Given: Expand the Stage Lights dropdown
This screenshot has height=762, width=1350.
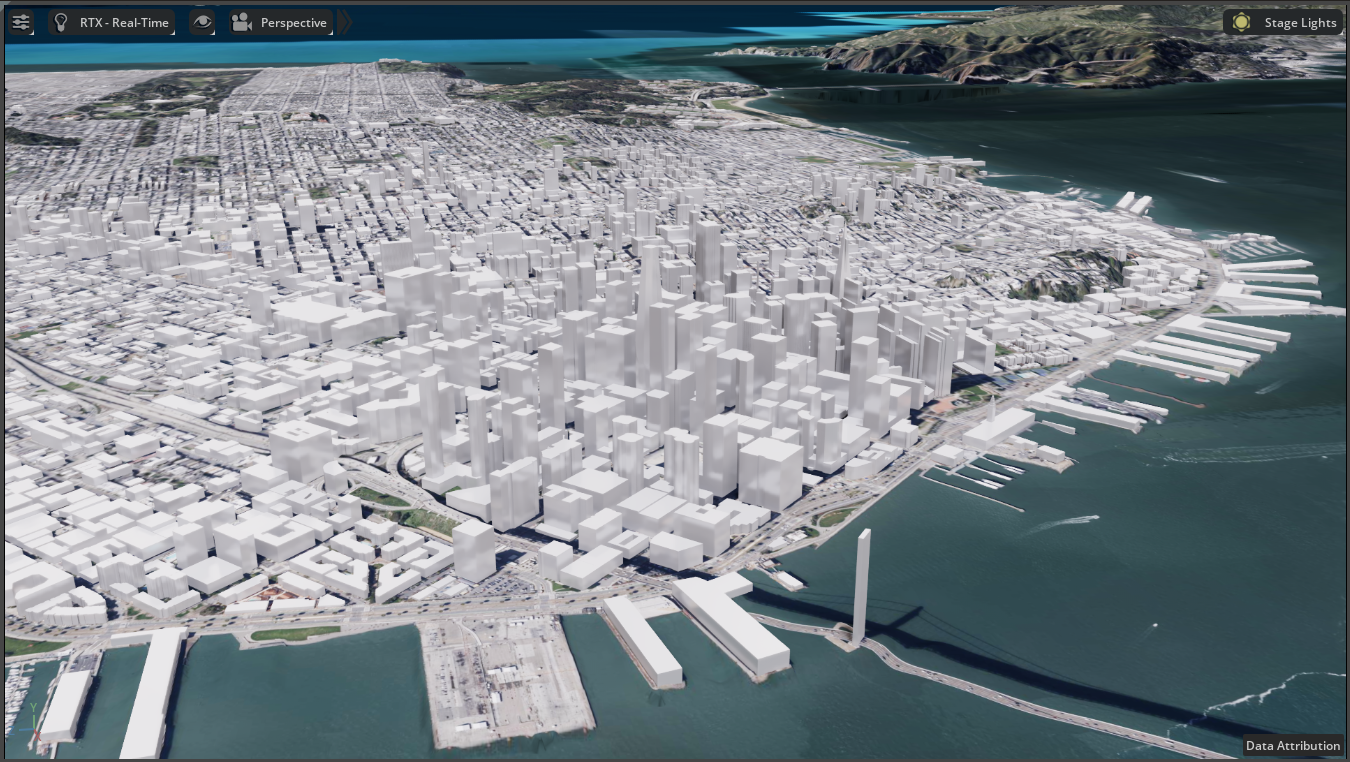Looking at the screenshot, I should tap(1282, 22).
